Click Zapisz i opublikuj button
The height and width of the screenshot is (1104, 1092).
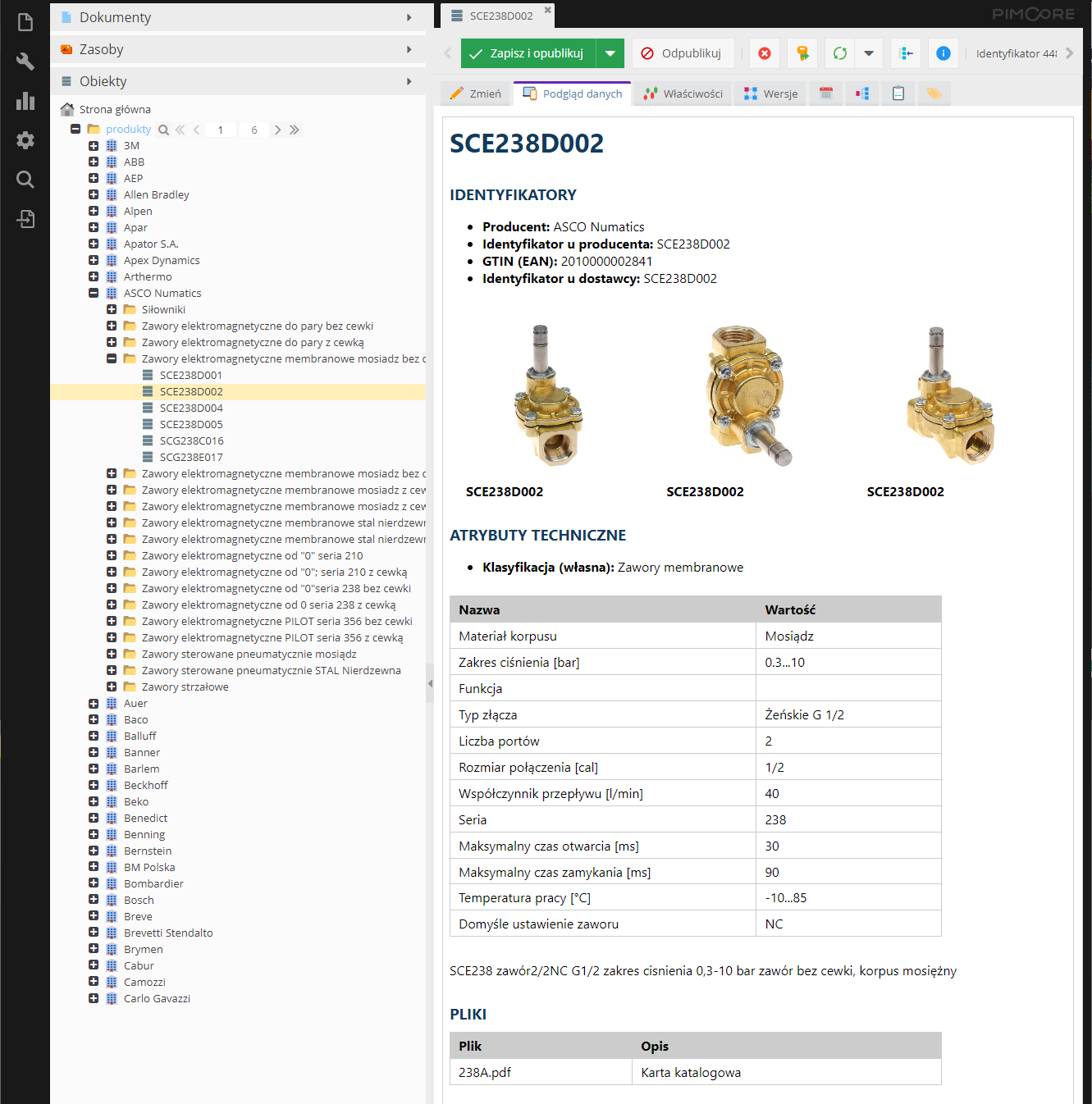point(528,53)
